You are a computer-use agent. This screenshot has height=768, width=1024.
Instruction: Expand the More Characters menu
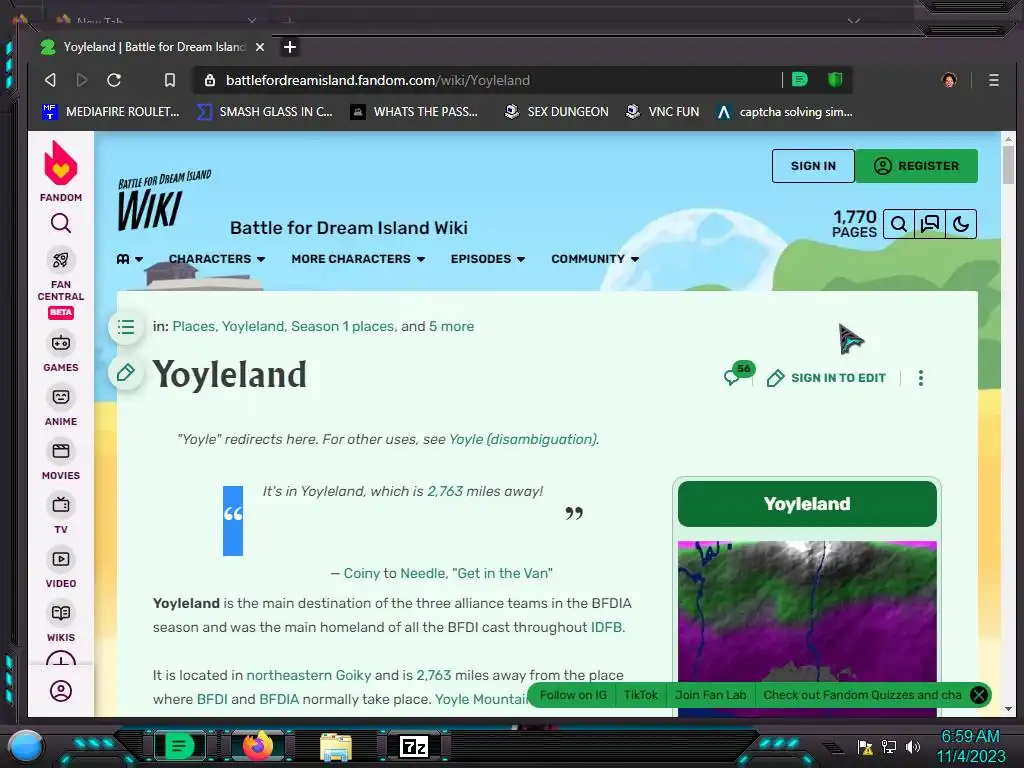(358, 259)
